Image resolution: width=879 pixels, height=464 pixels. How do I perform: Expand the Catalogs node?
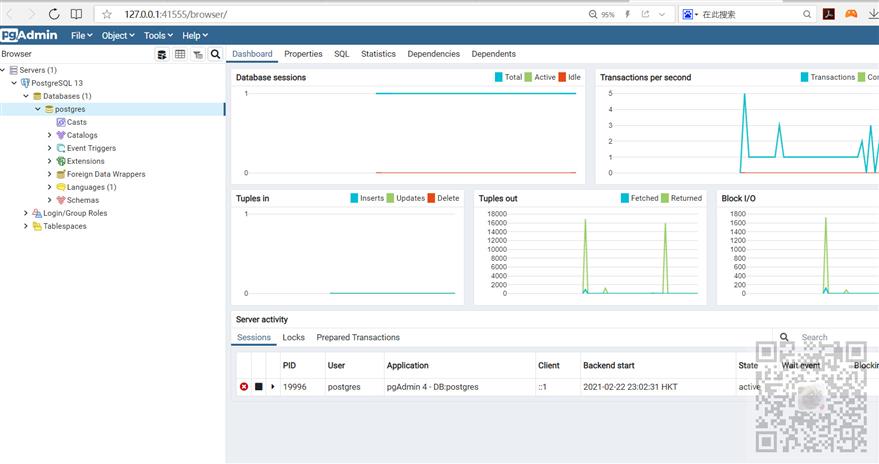point(49,135)
